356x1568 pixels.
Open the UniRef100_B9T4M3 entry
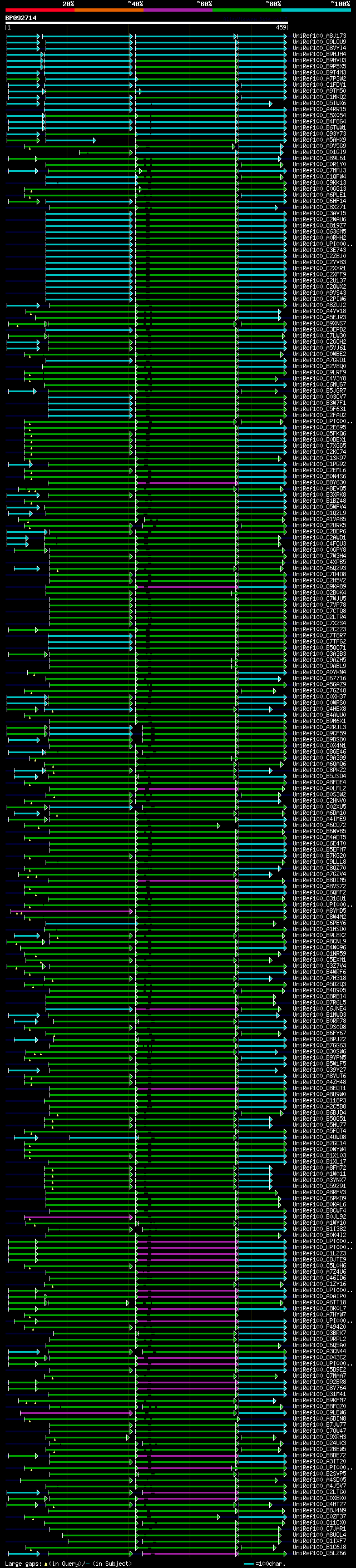pyautogui.click(x=319, y=73)
